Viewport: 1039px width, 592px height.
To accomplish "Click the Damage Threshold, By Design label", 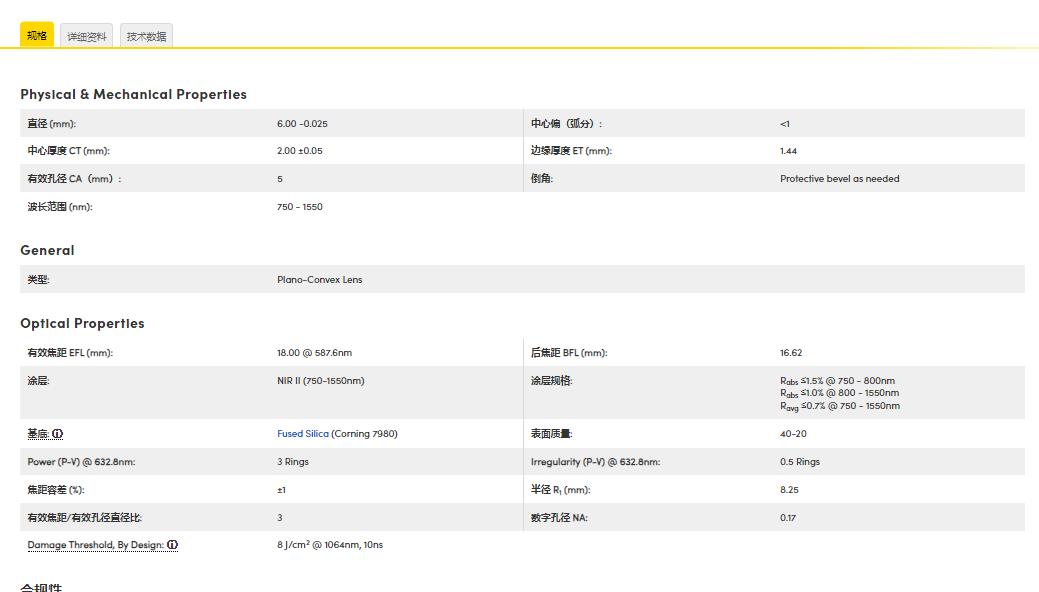I will coord(95,545).
